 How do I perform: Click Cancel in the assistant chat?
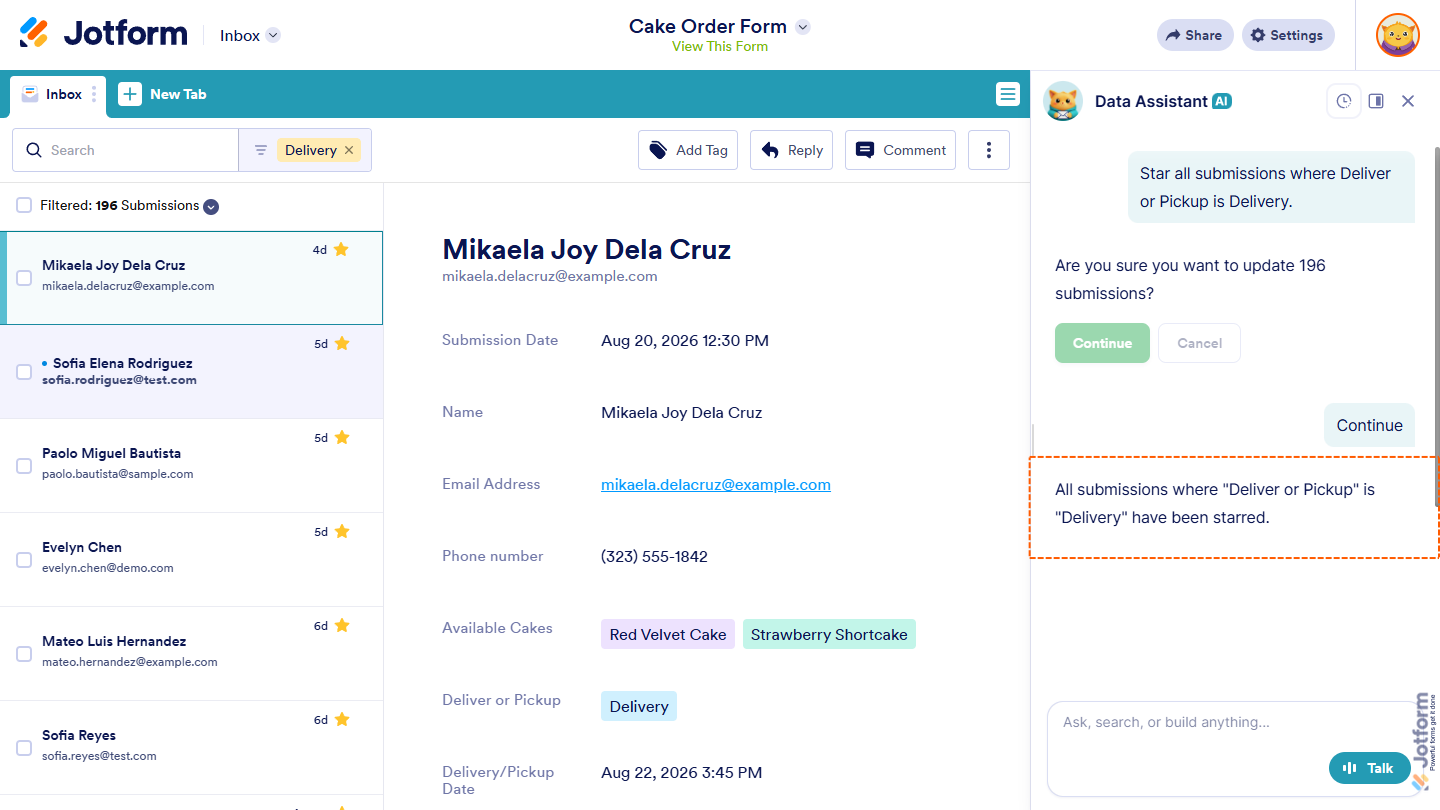point(1199,343)
